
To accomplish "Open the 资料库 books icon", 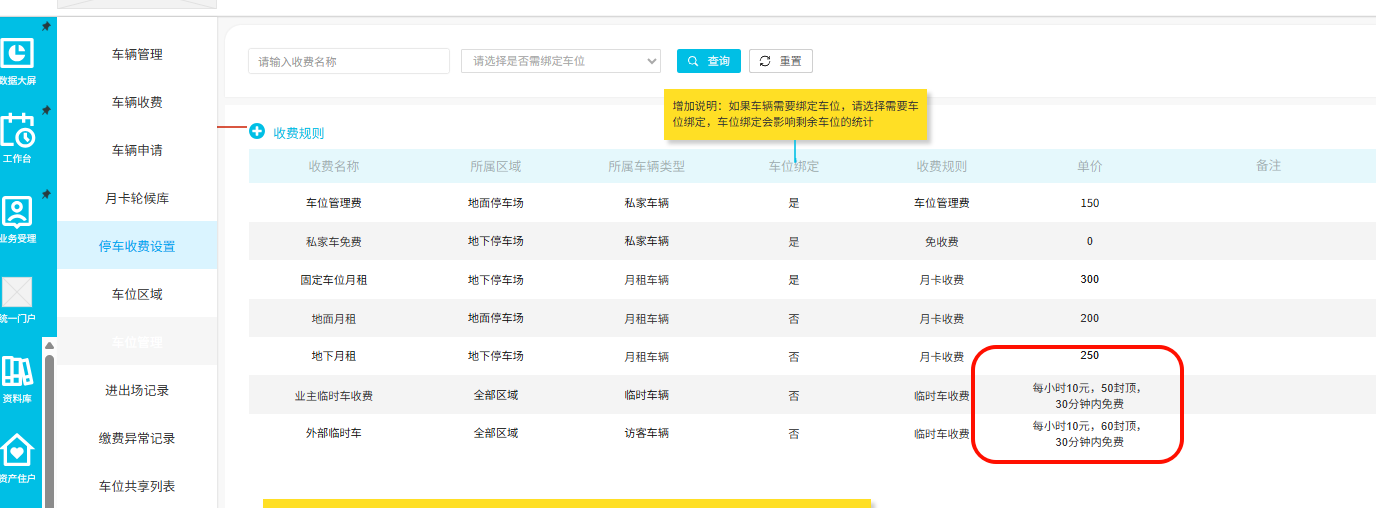I will click(x=17, y=371).
